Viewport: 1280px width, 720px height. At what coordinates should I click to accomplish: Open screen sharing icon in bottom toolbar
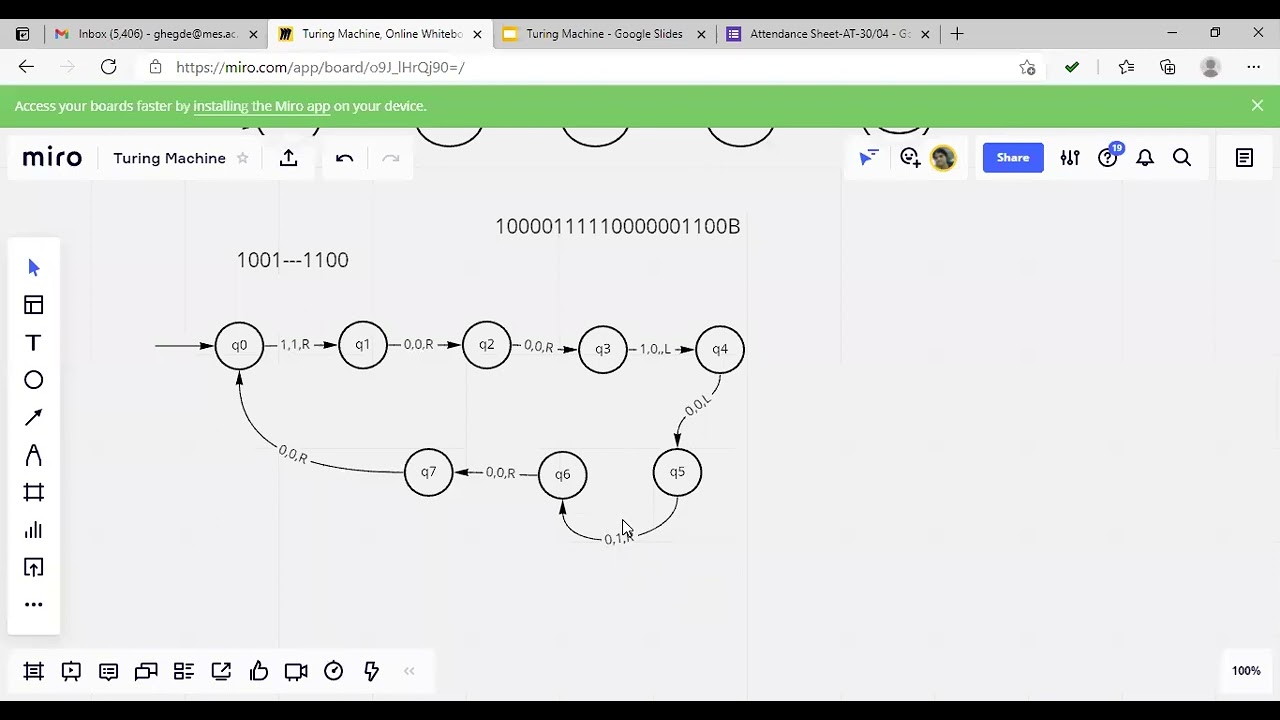[x=221, y=671]
